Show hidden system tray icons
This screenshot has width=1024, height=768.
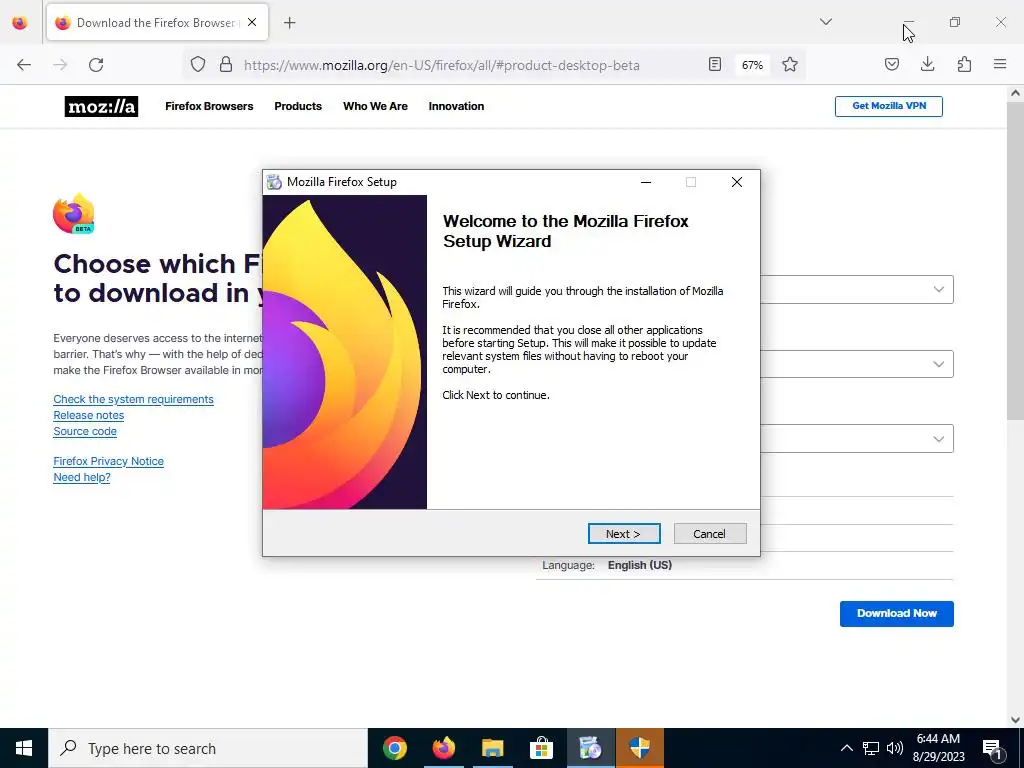click(846, 748)
